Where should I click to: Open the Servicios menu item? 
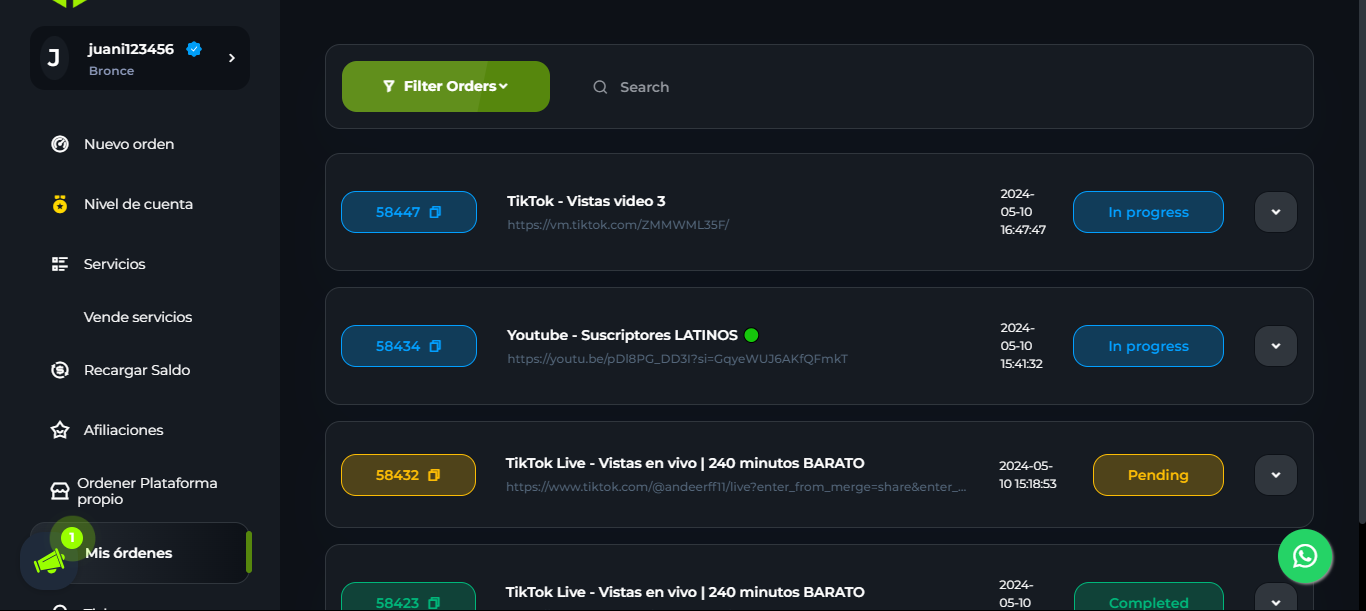114,264
